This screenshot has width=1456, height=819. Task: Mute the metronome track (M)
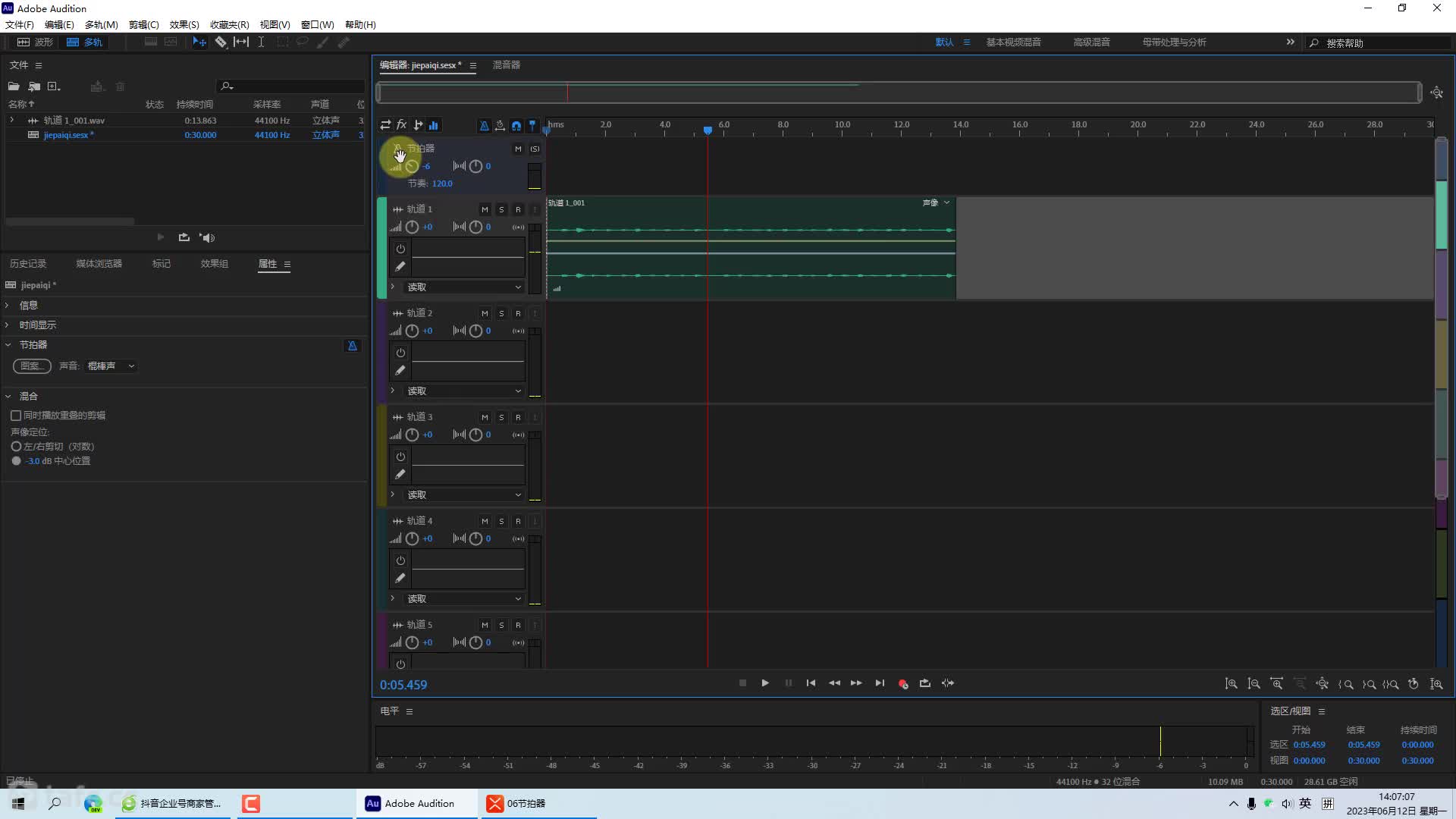point(518,149)
